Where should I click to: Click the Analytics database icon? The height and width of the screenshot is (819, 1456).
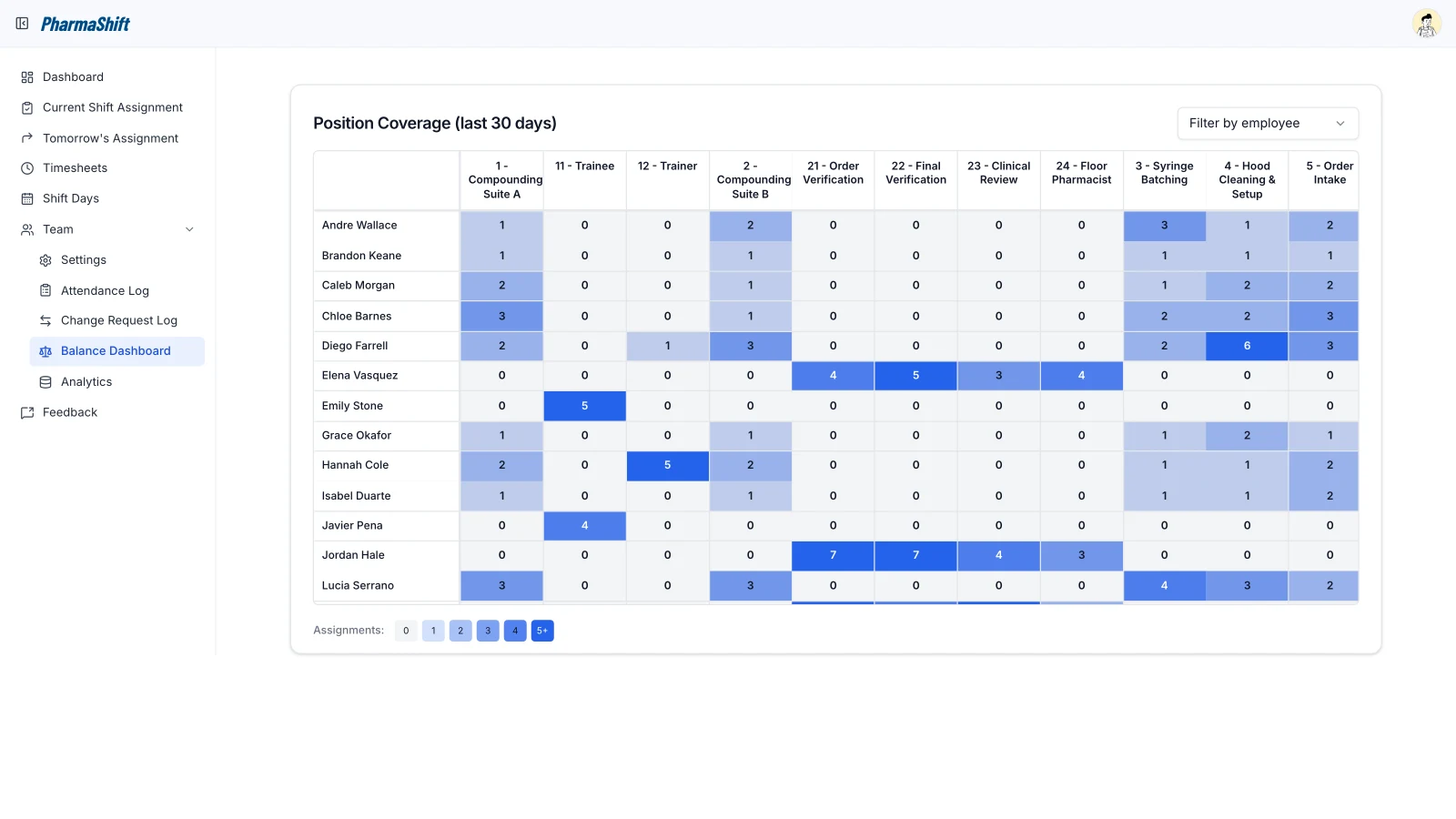click(x=45, y=382)
